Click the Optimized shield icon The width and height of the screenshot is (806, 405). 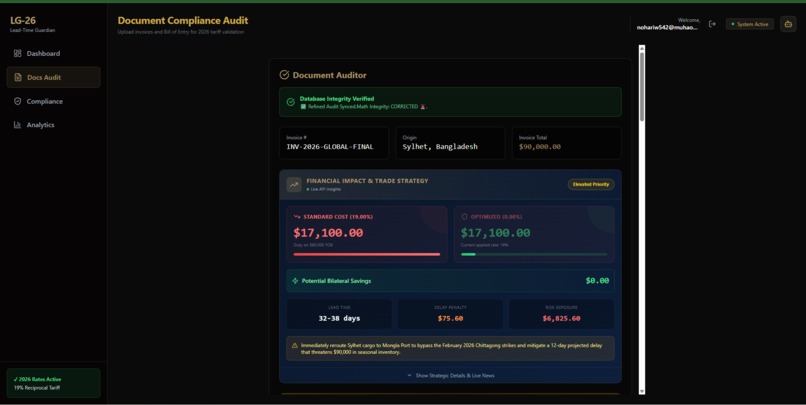click(x=465, y=217)
